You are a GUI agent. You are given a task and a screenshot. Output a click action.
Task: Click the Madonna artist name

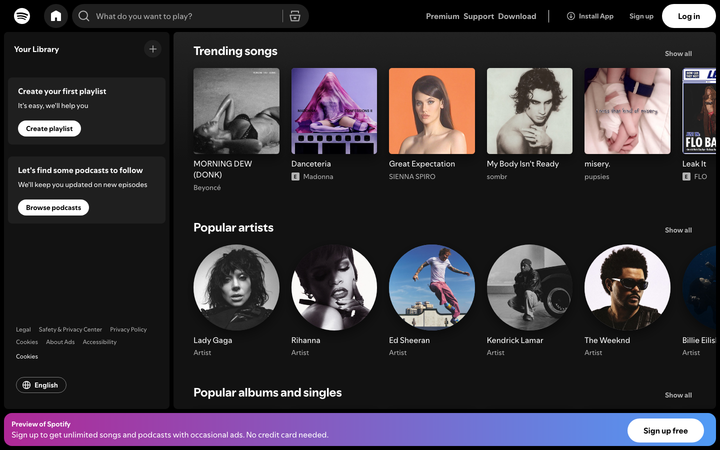coord(318,176)
